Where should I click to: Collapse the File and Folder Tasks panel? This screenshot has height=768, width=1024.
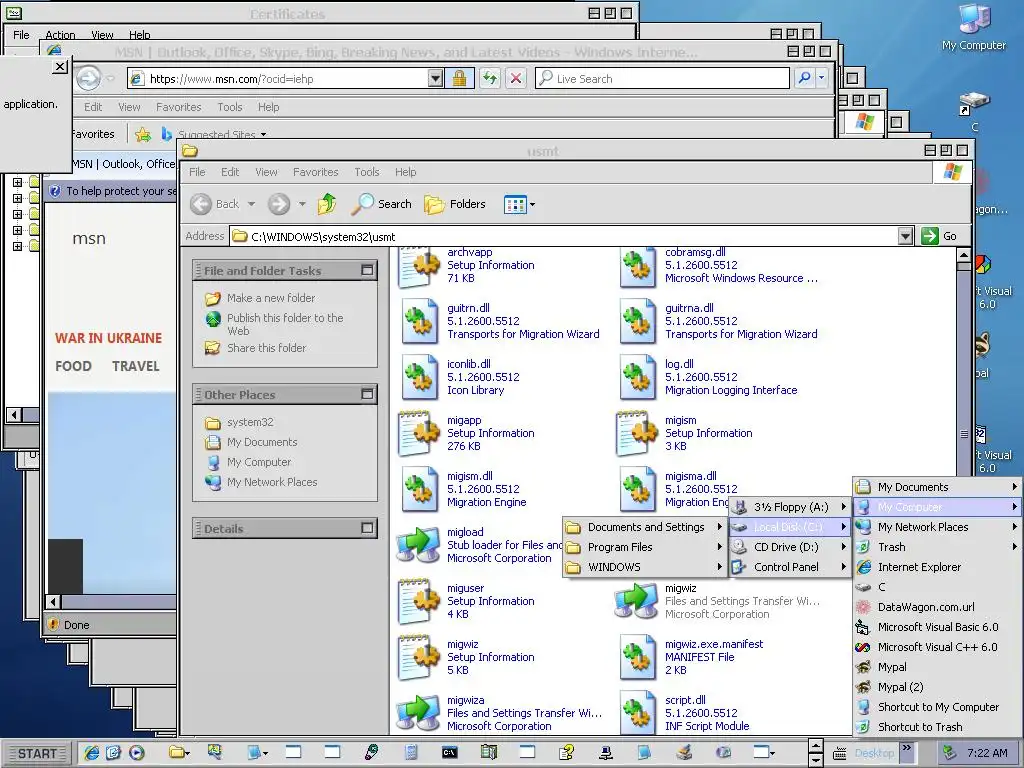(367, 270)
